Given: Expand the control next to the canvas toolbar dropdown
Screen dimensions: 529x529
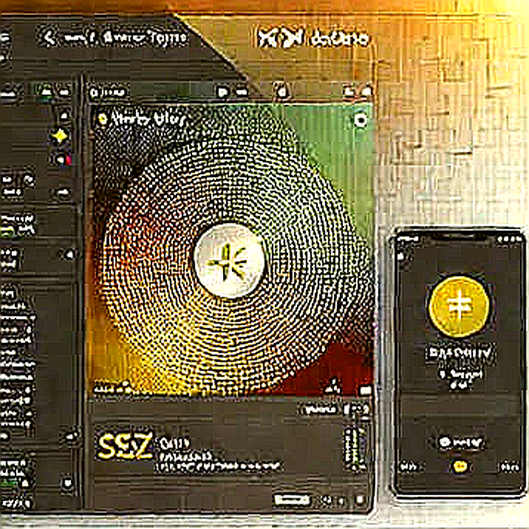Looking at the screenshot, I should (x=242, y=92).
